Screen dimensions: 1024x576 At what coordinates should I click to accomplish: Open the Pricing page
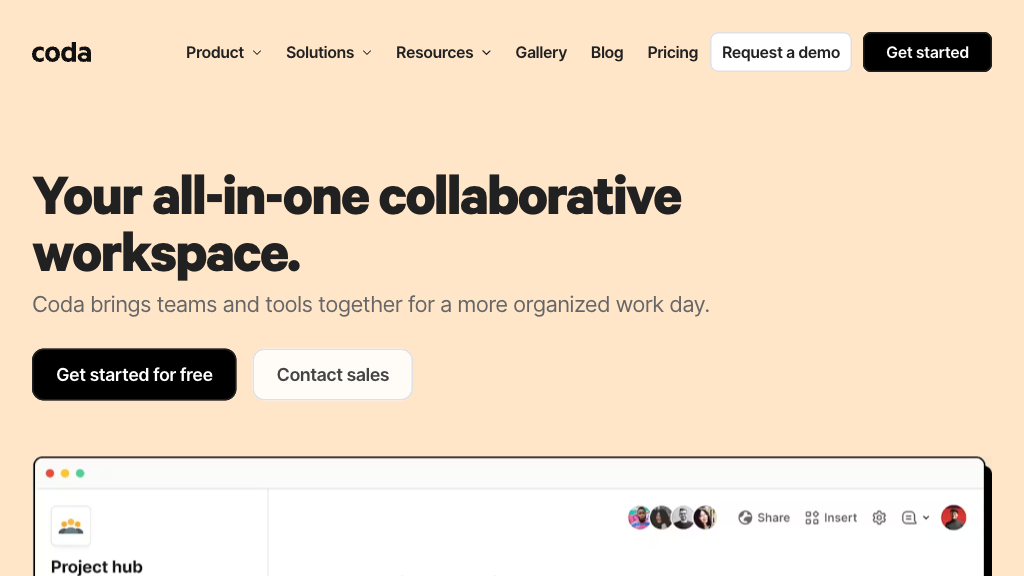pos(672,53)
